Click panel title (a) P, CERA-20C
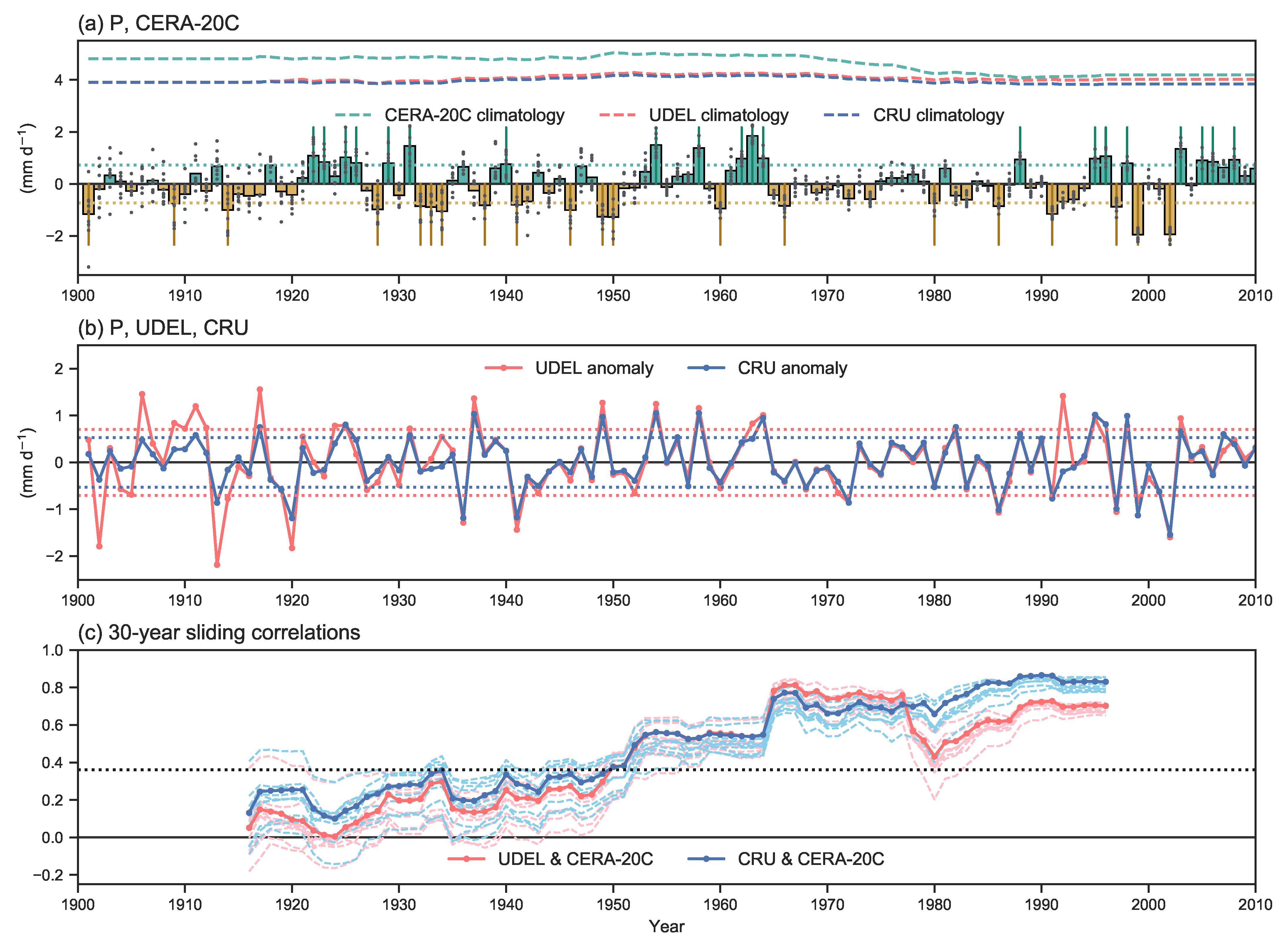 coord(159,23)
